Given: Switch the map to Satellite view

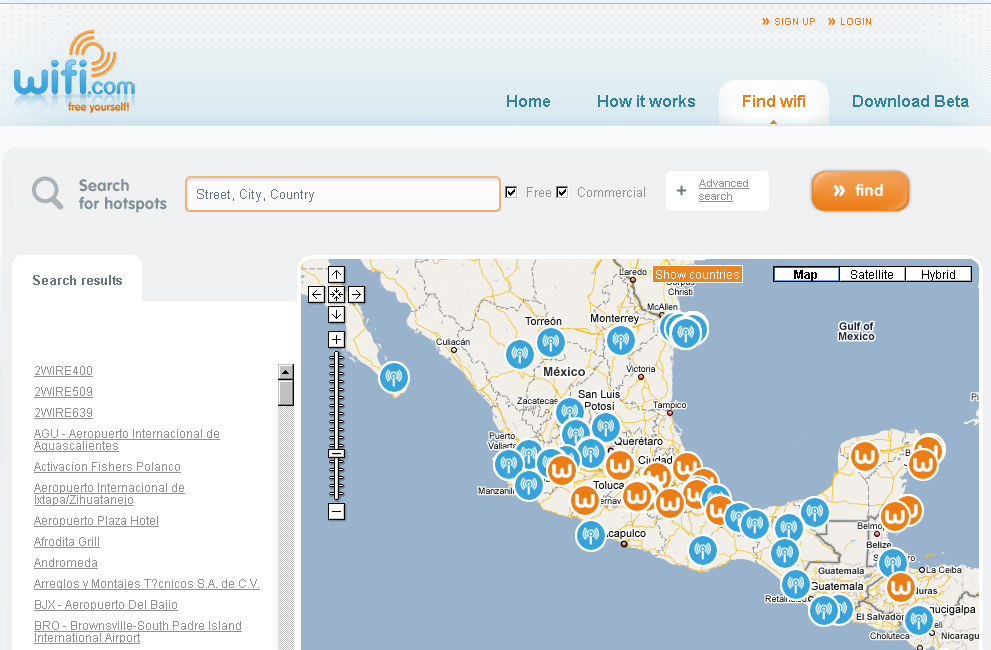Looking at the screenshot, I should [872, 274].
